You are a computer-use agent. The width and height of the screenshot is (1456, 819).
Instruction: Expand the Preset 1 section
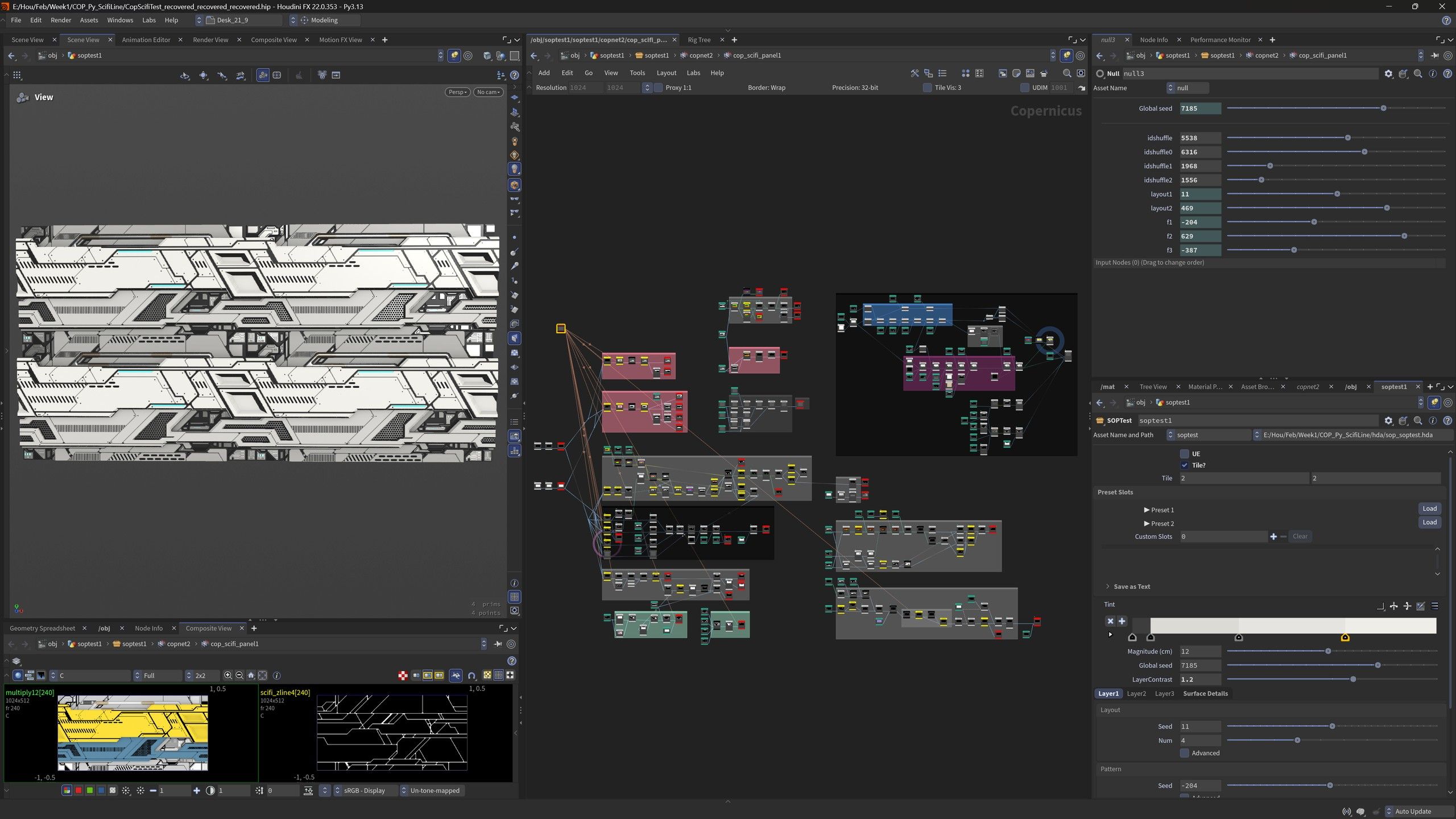pos(1159,510)
